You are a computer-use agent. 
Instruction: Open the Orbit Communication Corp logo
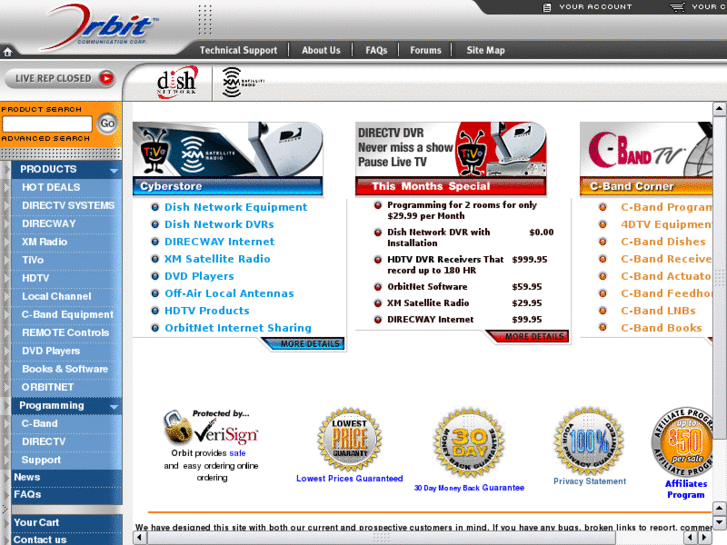(x=100, y=27)
